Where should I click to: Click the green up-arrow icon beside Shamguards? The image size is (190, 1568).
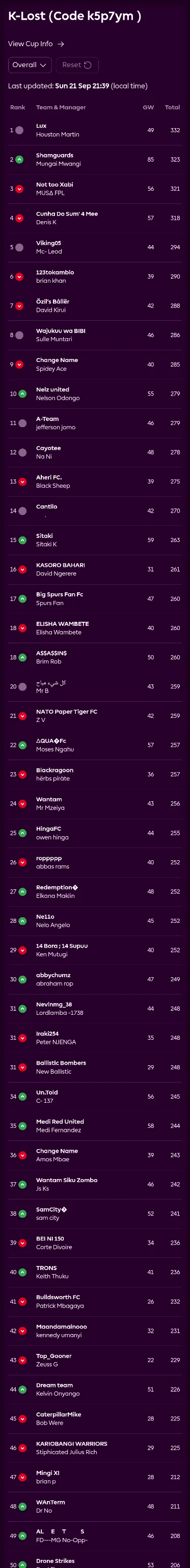(x=19, y=160)
